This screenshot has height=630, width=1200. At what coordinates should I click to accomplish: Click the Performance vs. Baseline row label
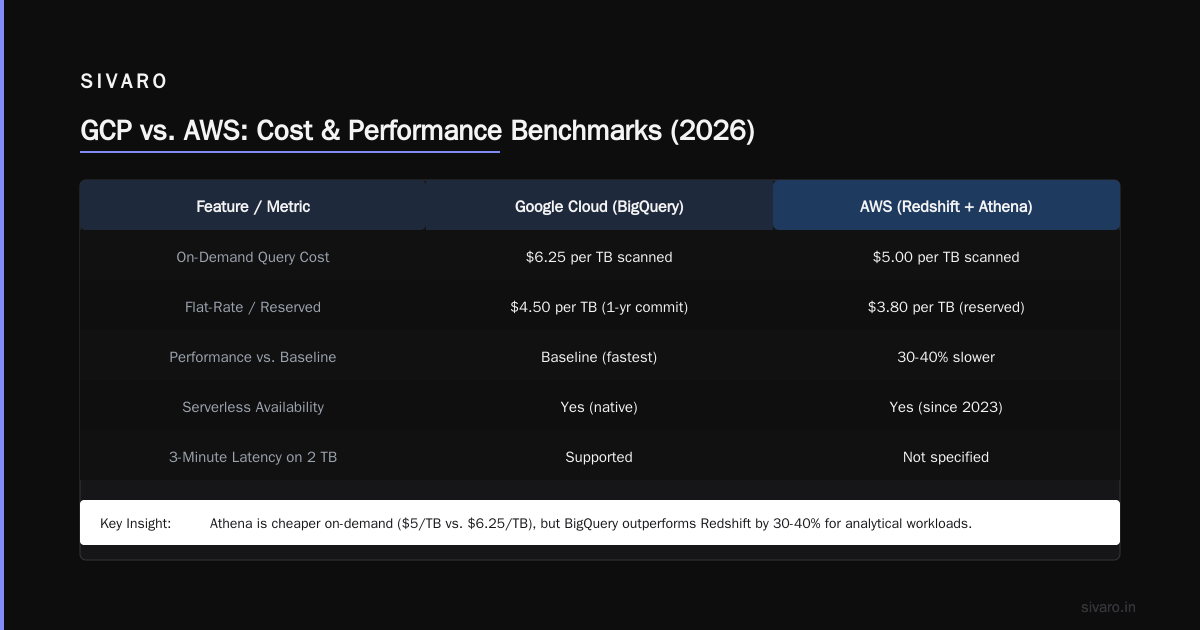253,357
